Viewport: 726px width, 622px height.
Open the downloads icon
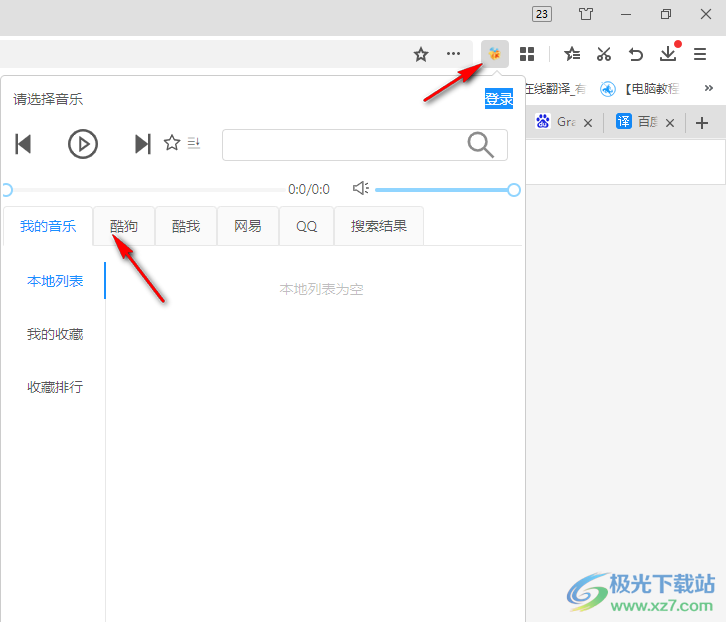pyautogui.click(x=668, y=53)
